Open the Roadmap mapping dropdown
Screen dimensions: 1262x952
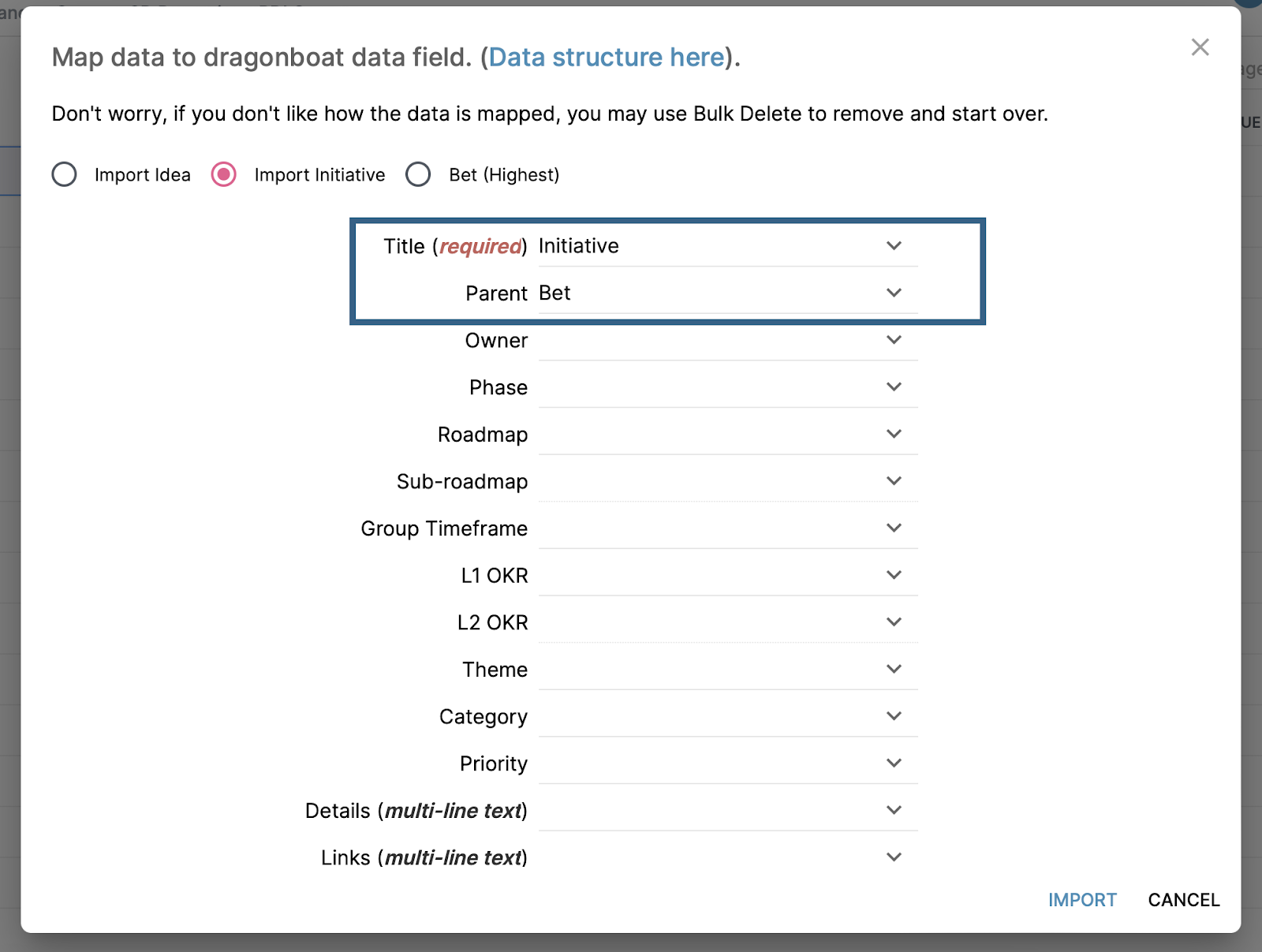pyautogui.click(x=728, y=435)
